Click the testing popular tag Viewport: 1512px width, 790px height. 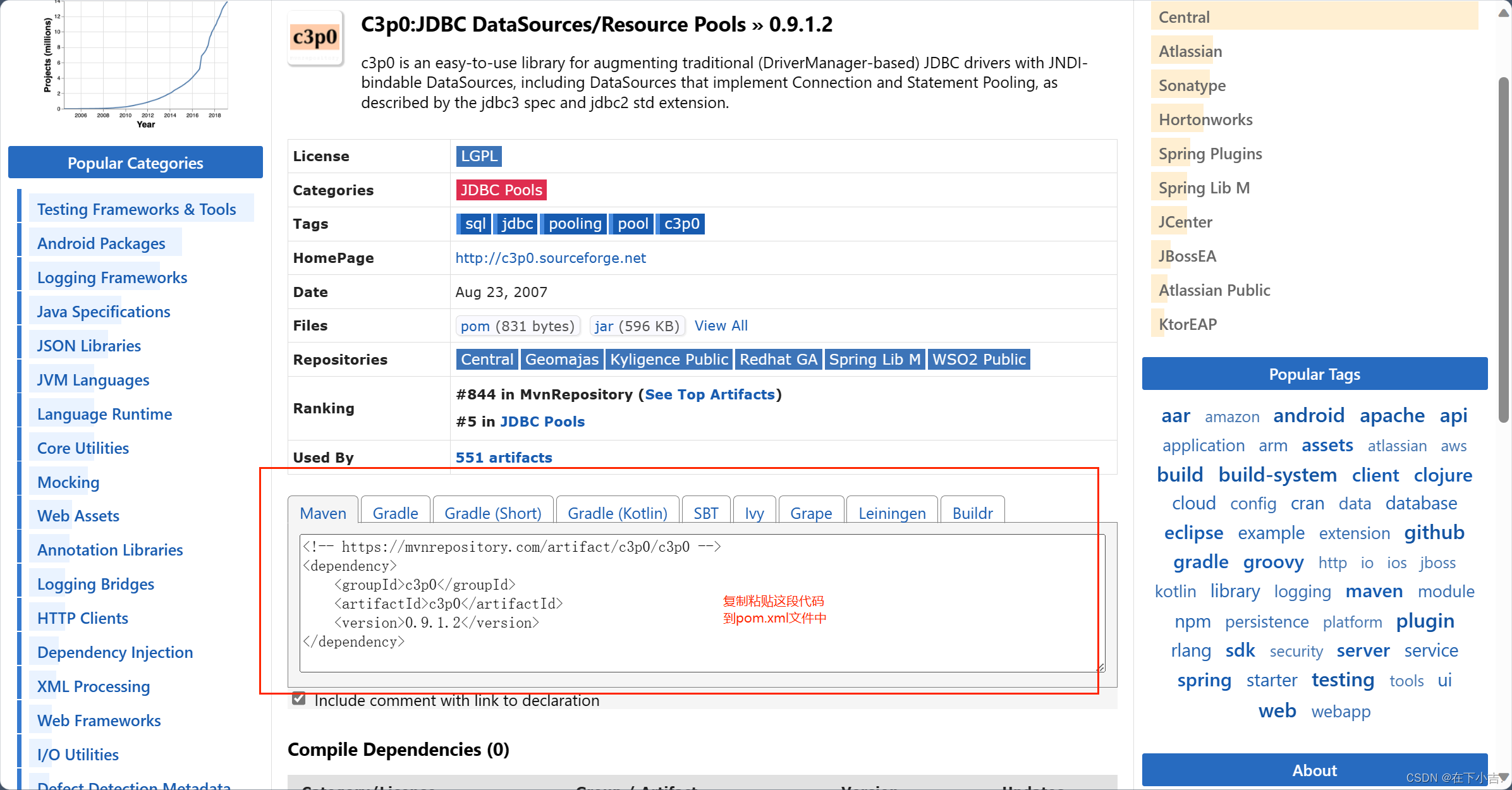[x=1343, y=679]
